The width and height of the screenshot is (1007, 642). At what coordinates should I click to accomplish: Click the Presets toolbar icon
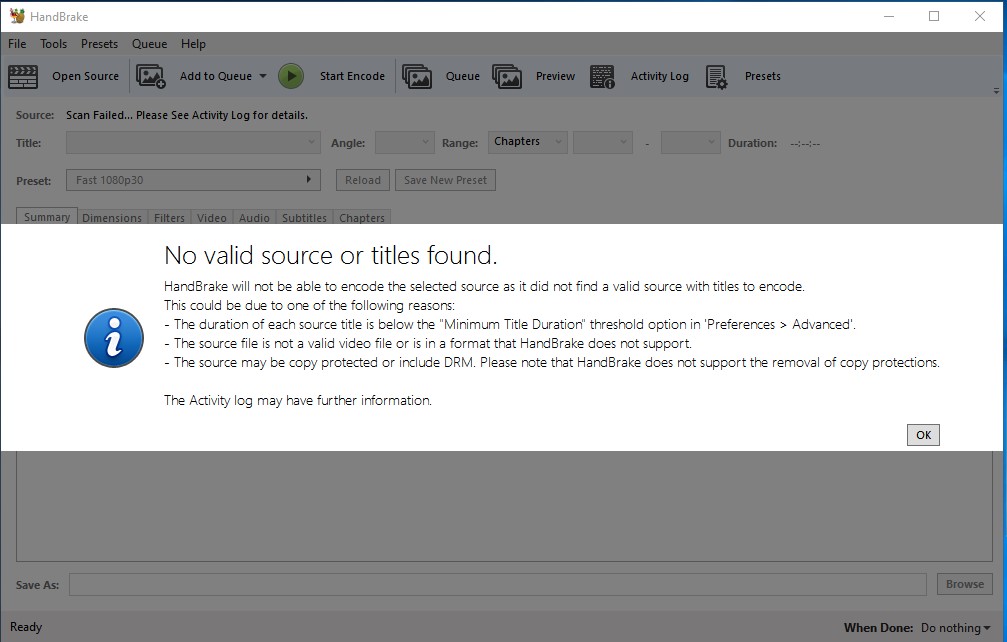tap(716, 77)
